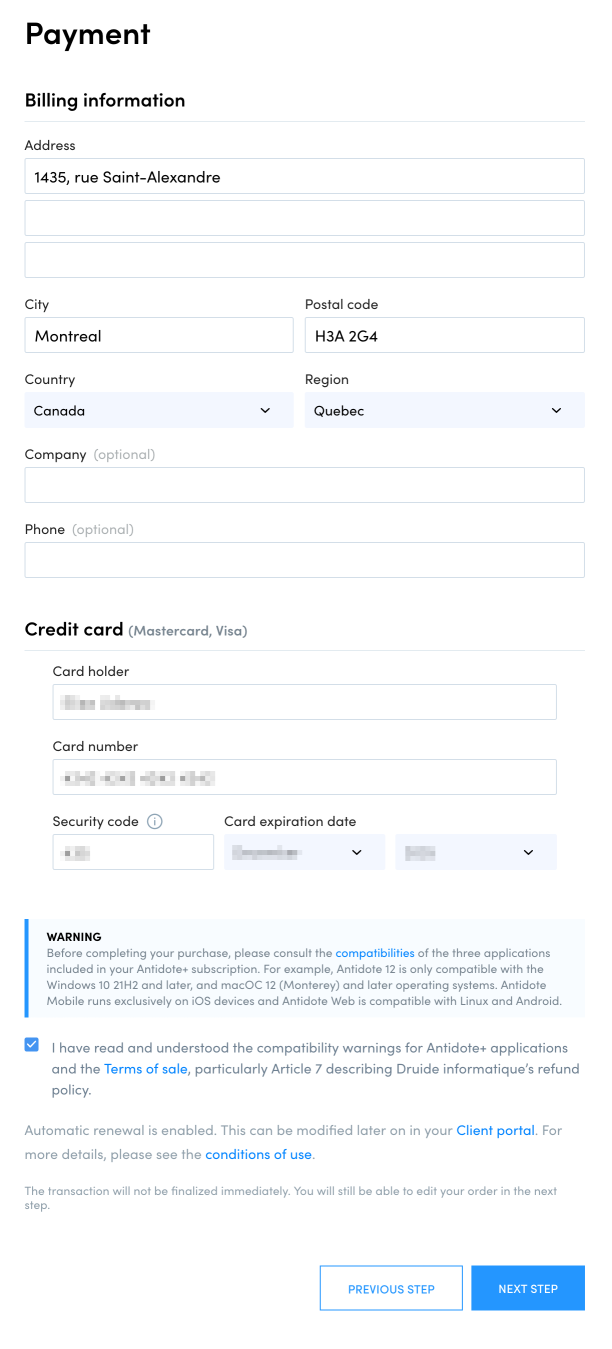Select the Address field showing rue Saint-Alexandre

304,176
